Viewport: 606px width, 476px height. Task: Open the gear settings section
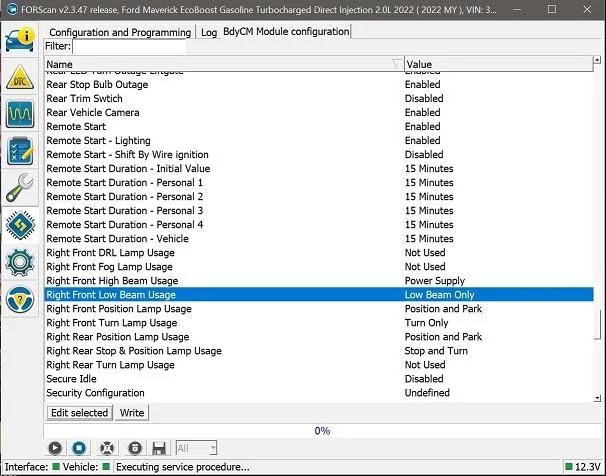coord(20,262)
